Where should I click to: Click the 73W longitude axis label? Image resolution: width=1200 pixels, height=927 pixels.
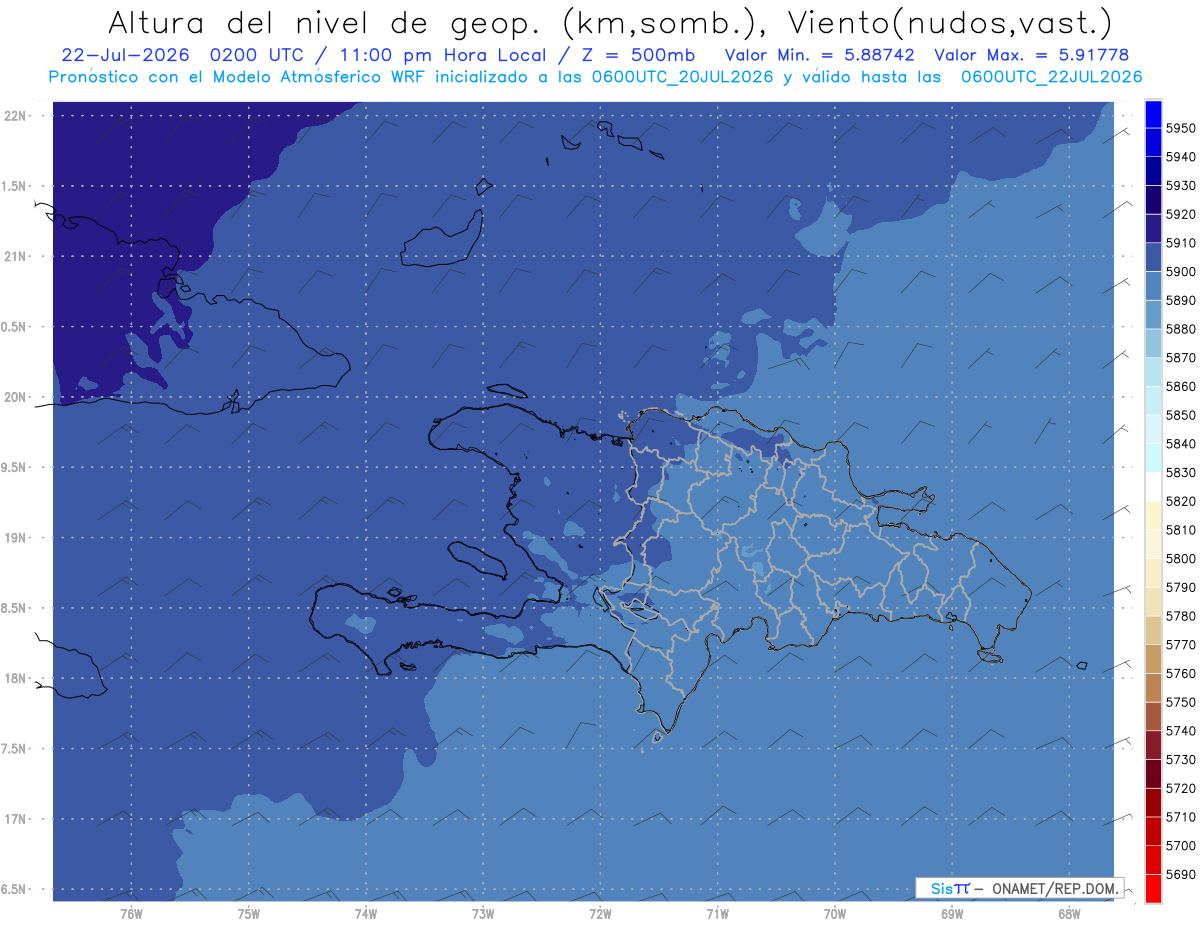pyautogui.click(x=483, y=914)
